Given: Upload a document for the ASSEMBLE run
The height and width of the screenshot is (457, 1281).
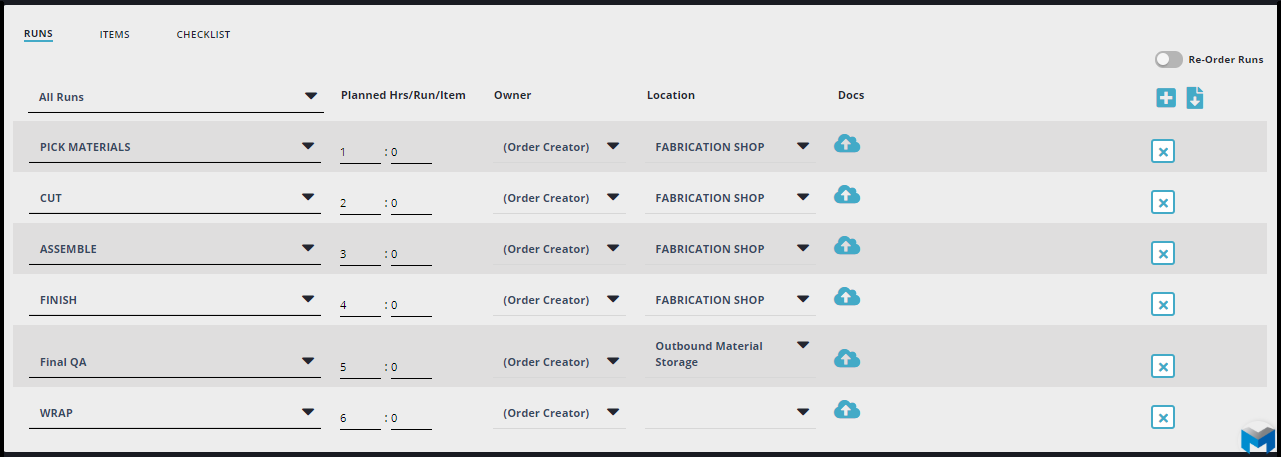Looking at the screenshot, I should pos(847,246).
